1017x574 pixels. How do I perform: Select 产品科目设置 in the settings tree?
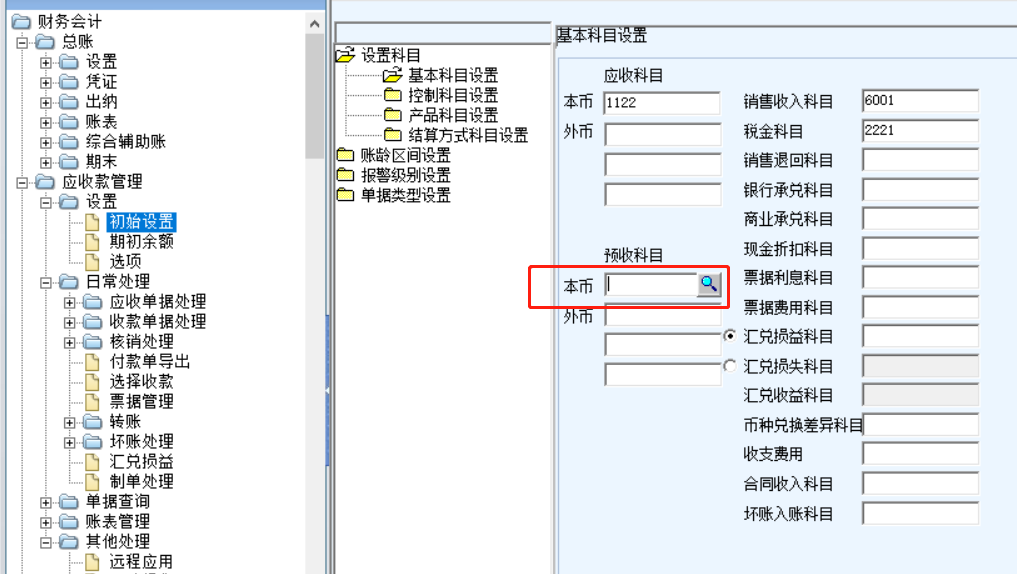coord(453,115)
